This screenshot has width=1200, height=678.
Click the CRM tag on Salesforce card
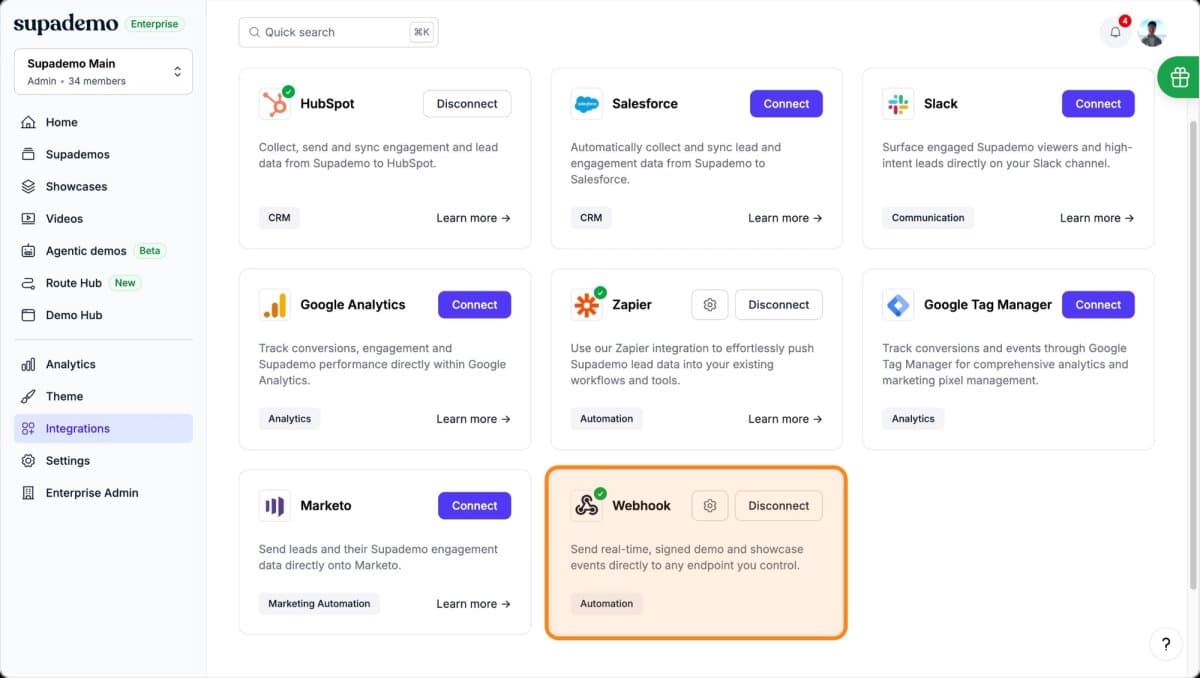click(x=591, y=218)
